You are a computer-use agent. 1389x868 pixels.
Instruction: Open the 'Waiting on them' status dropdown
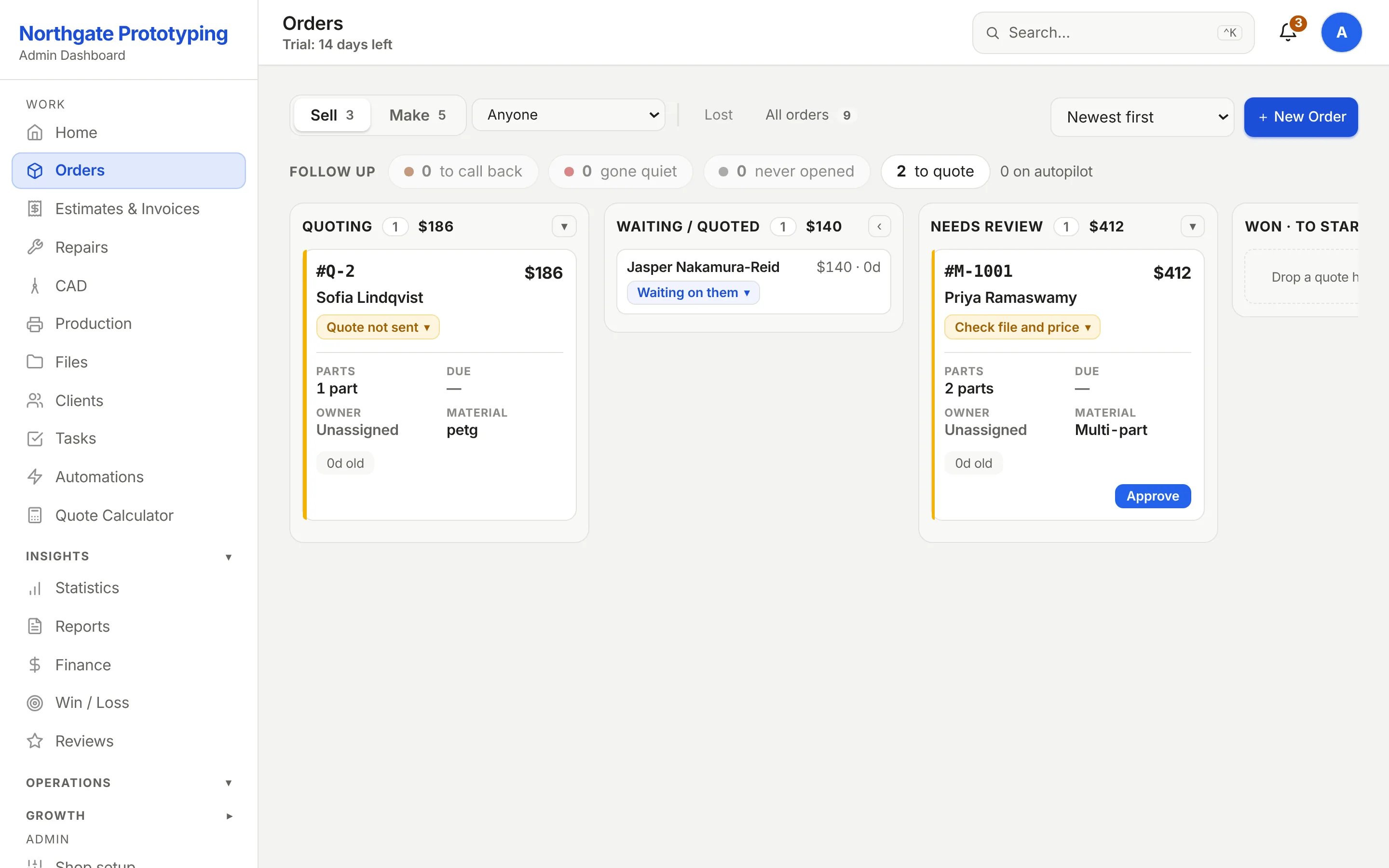click(x=693, y=293)
